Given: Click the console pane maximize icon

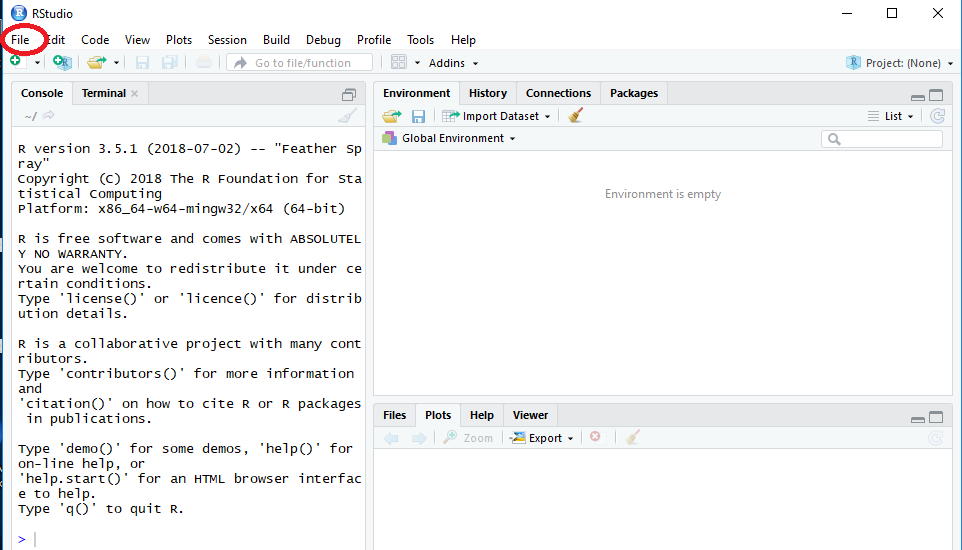Looking at the screenshot, I should pyautogui.click(x=348, y=95).
